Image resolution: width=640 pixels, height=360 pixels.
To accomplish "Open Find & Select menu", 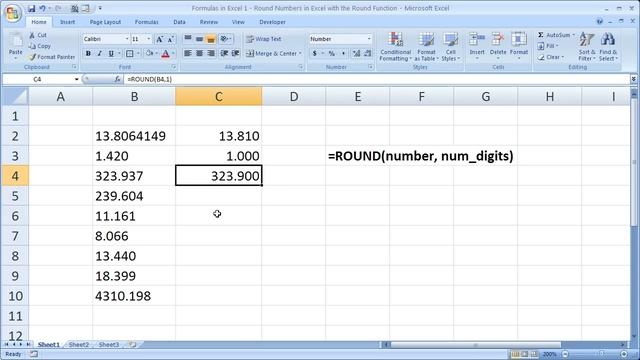I will tap(608, 47).
